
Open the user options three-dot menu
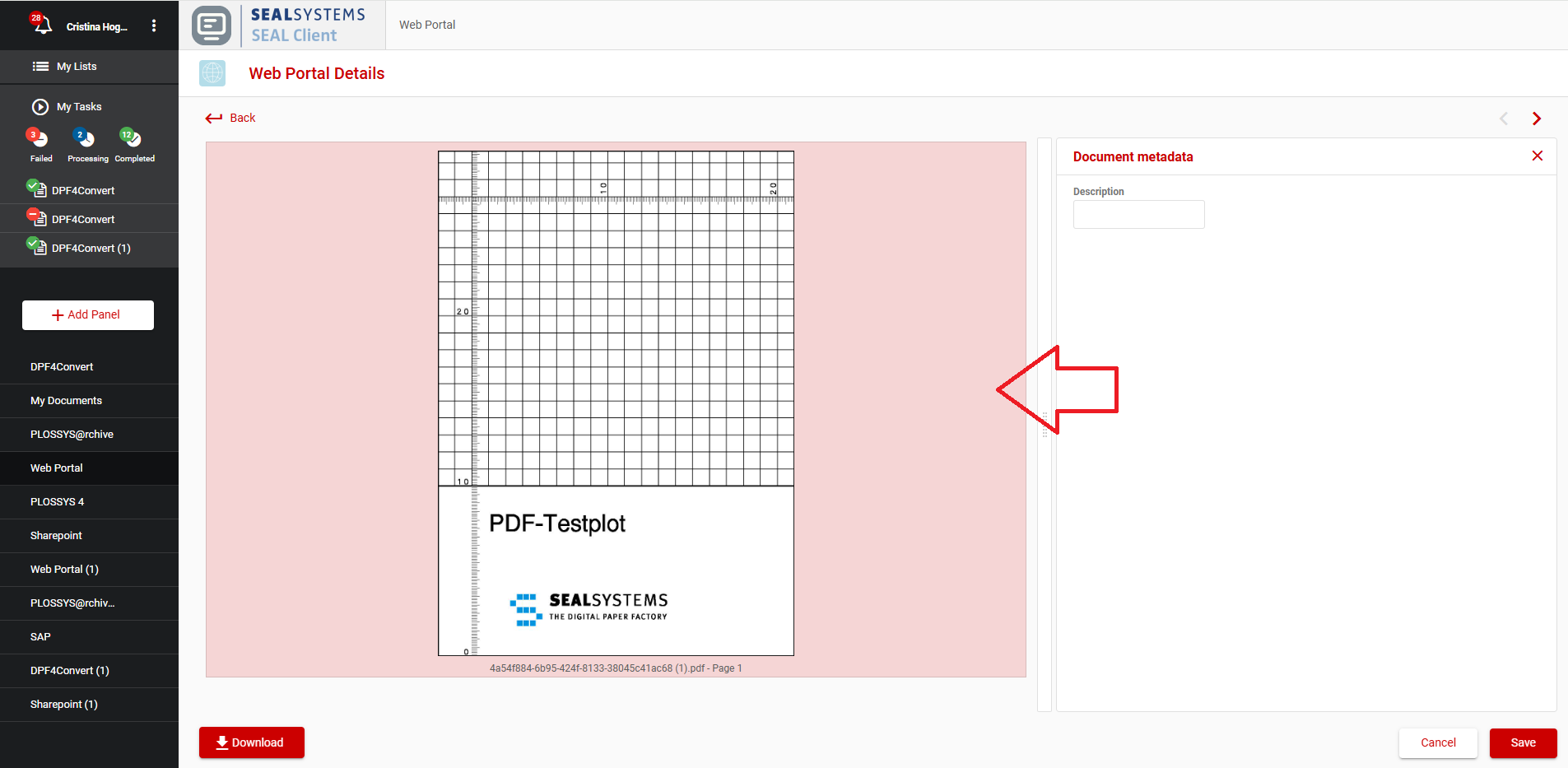pos(154,26)
